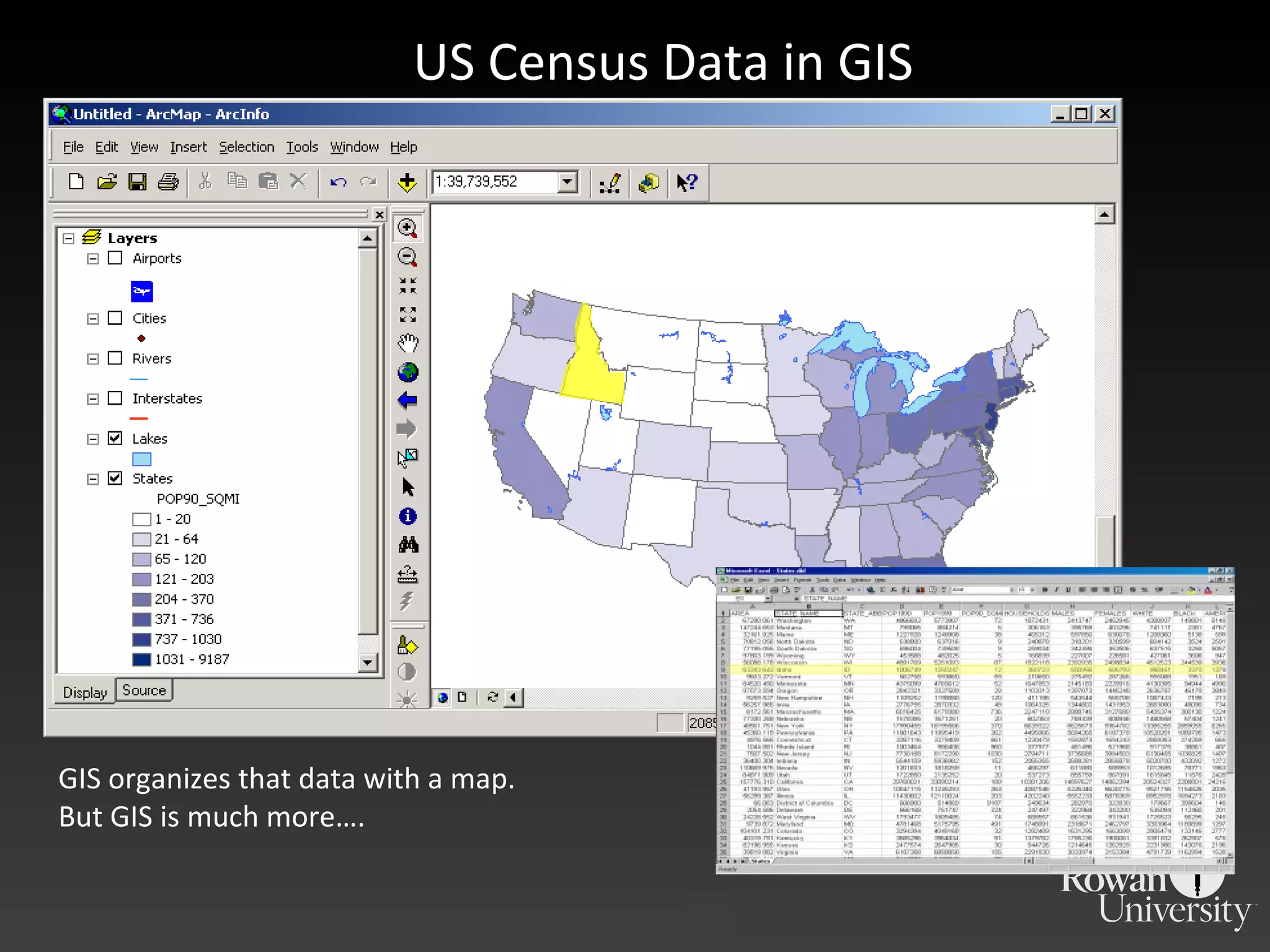Viewport: 1270px width, 952px height.
Task: Open the What's This help tool
Action: point(687,182)
